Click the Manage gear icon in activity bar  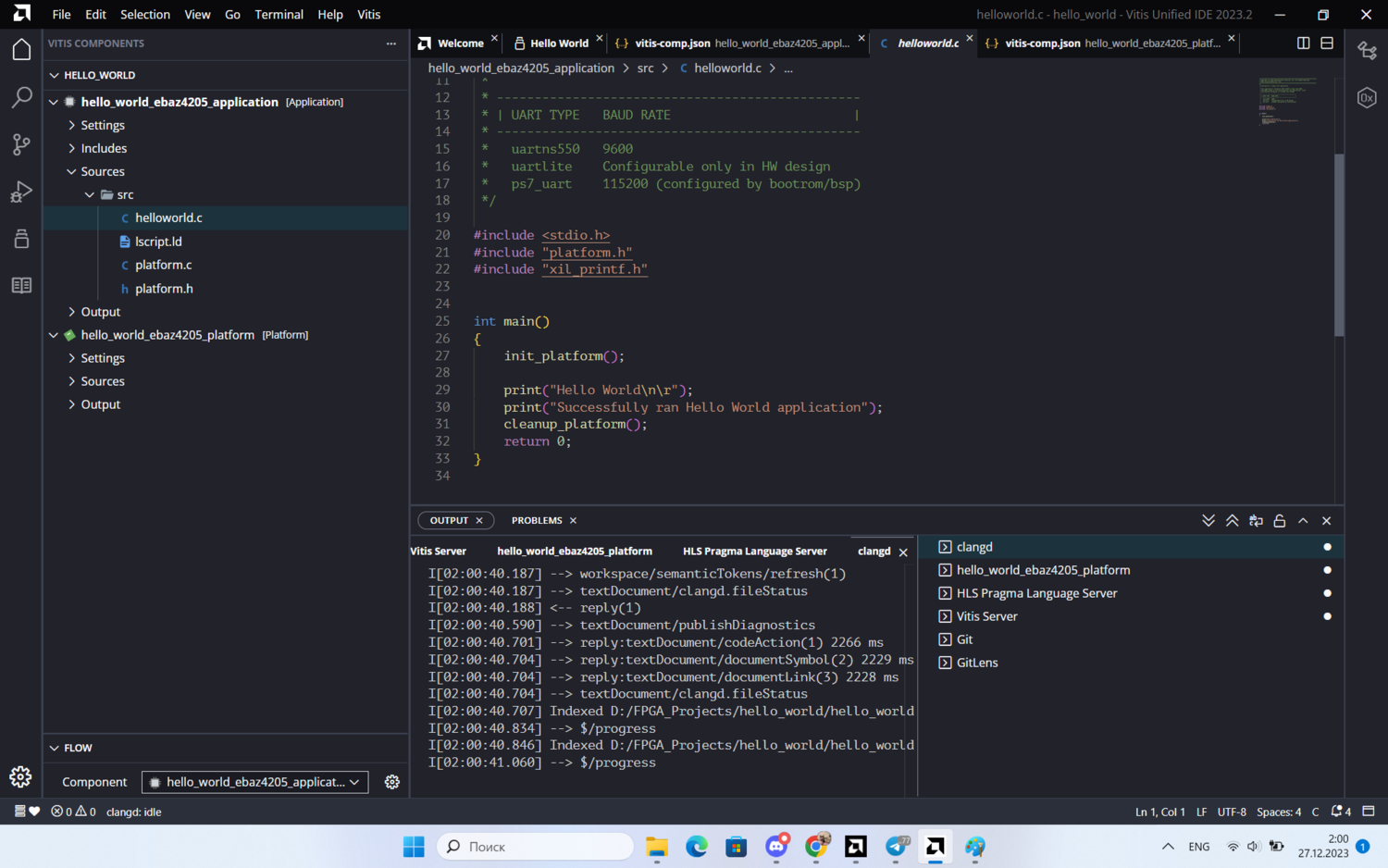[x=20, y=777]
